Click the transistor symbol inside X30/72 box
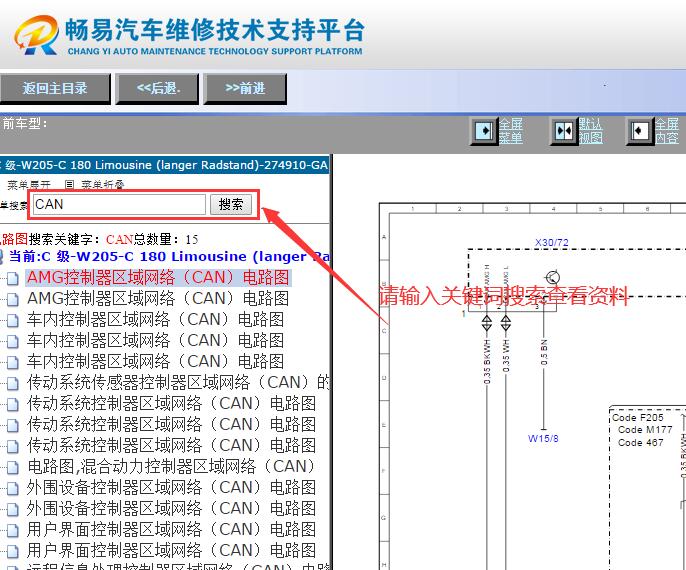This screenshot has width=686, height=570. (x=553, y=277)
